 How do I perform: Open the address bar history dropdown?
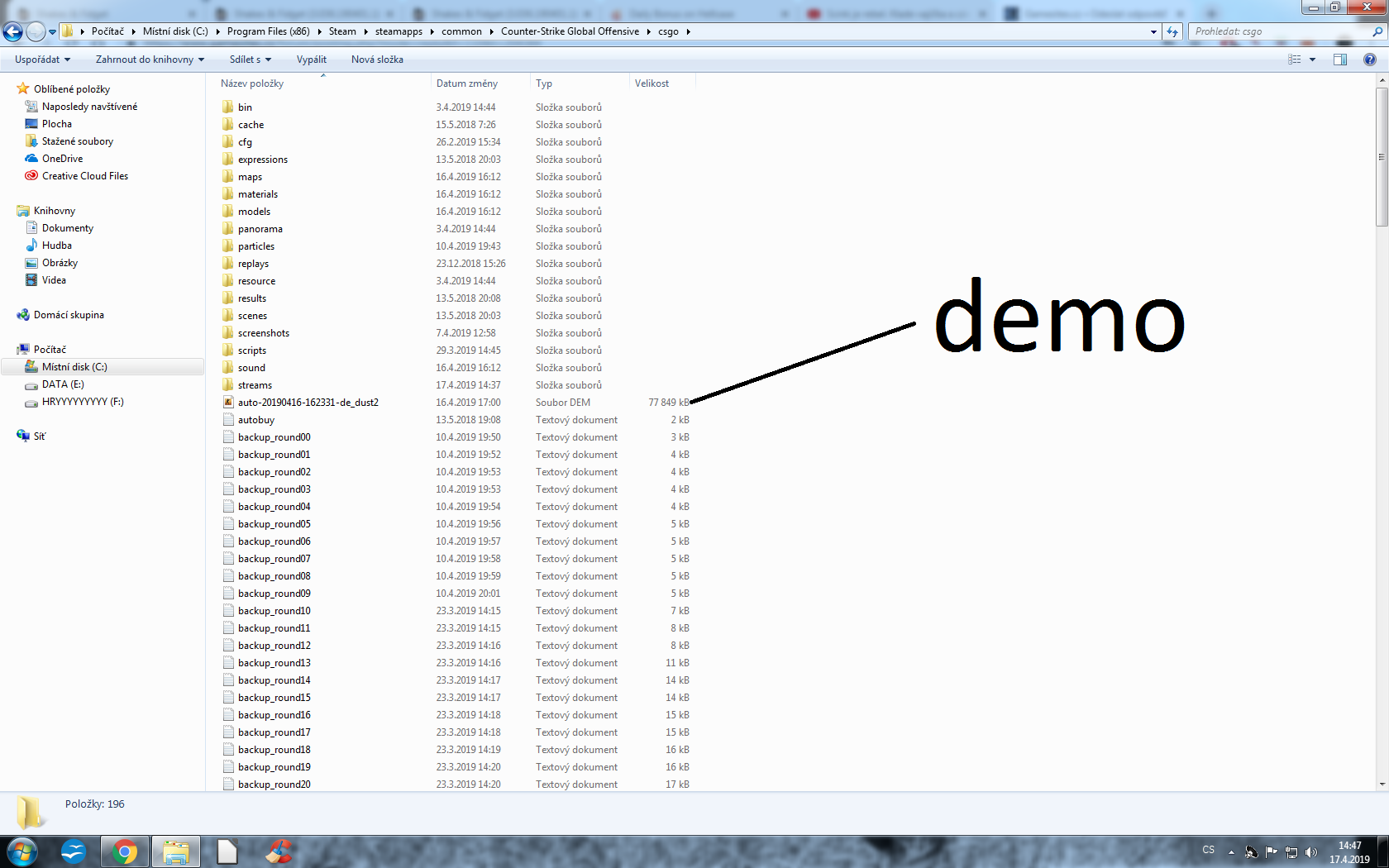pyautogui.click(x=1153, y=31)
